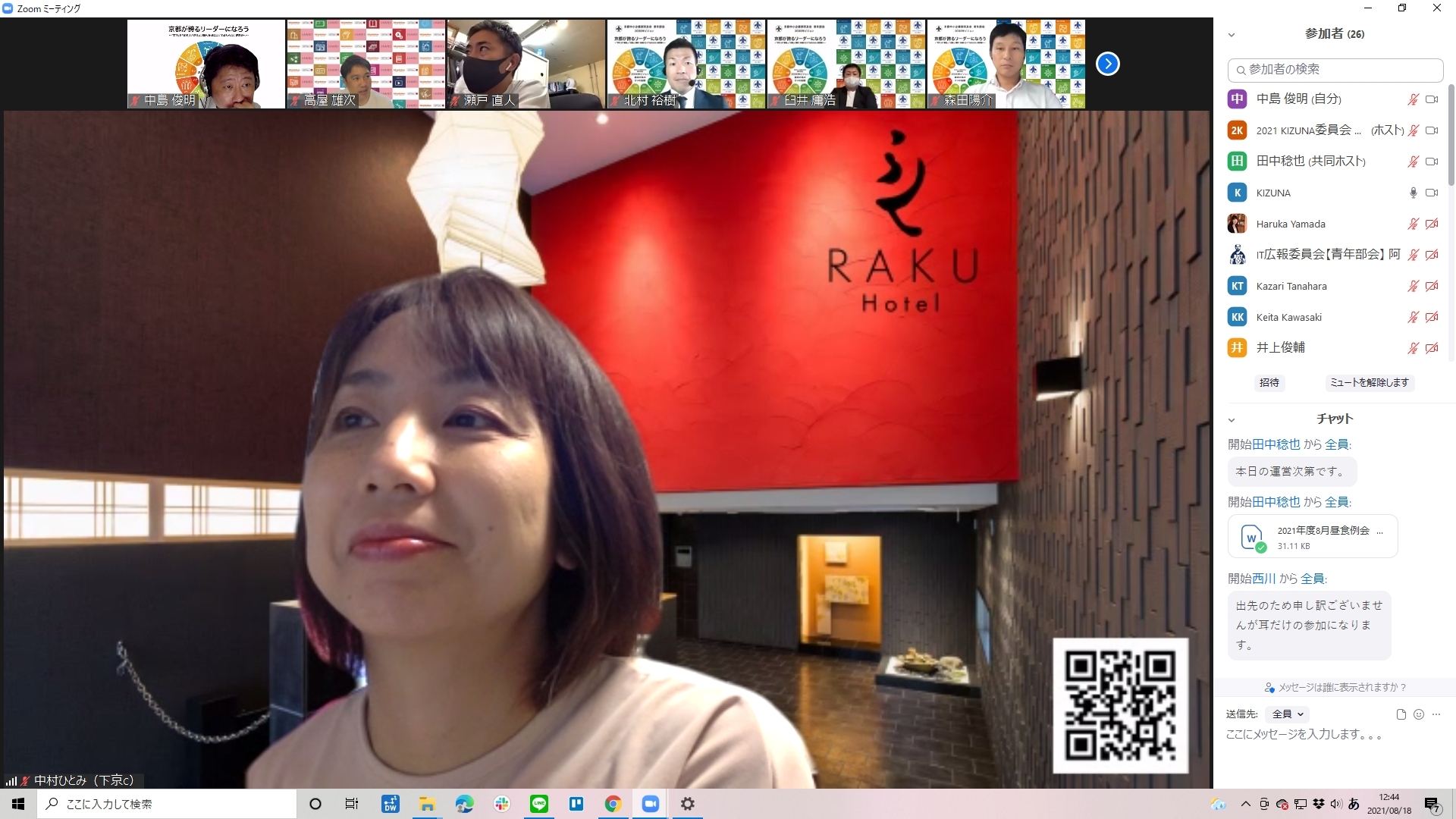The image size is (1456, 819).
Task: Open Zoom from the taskbar
Action: tap(650, 804)
